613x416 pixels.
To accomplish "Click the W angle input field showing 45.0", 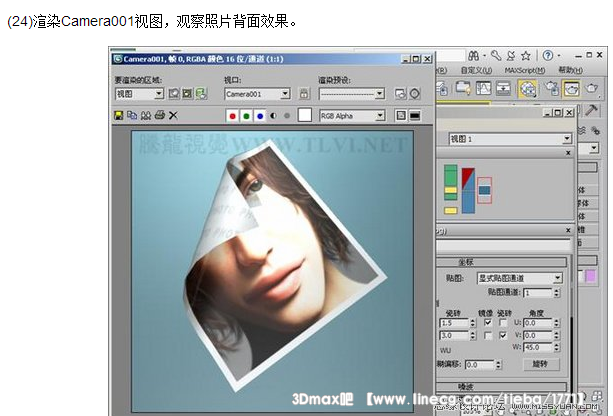I will pos(538,348).
